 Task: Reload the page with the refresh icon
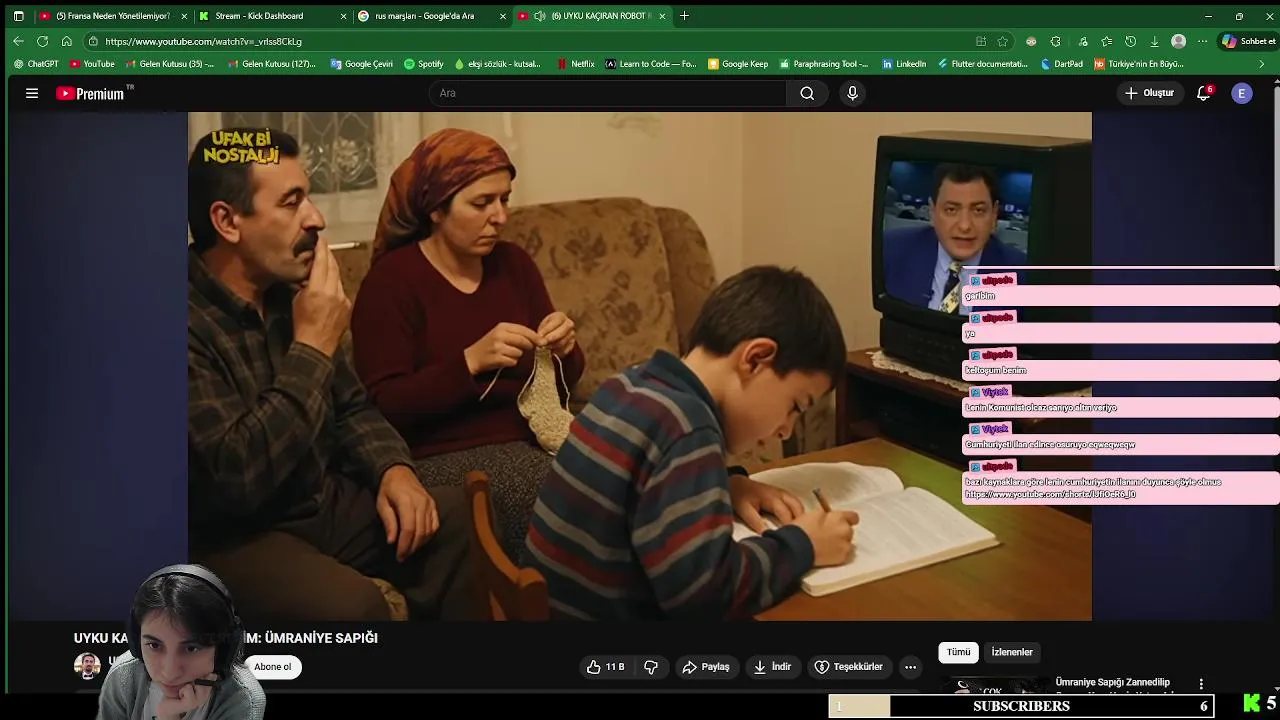click(42, 41)
